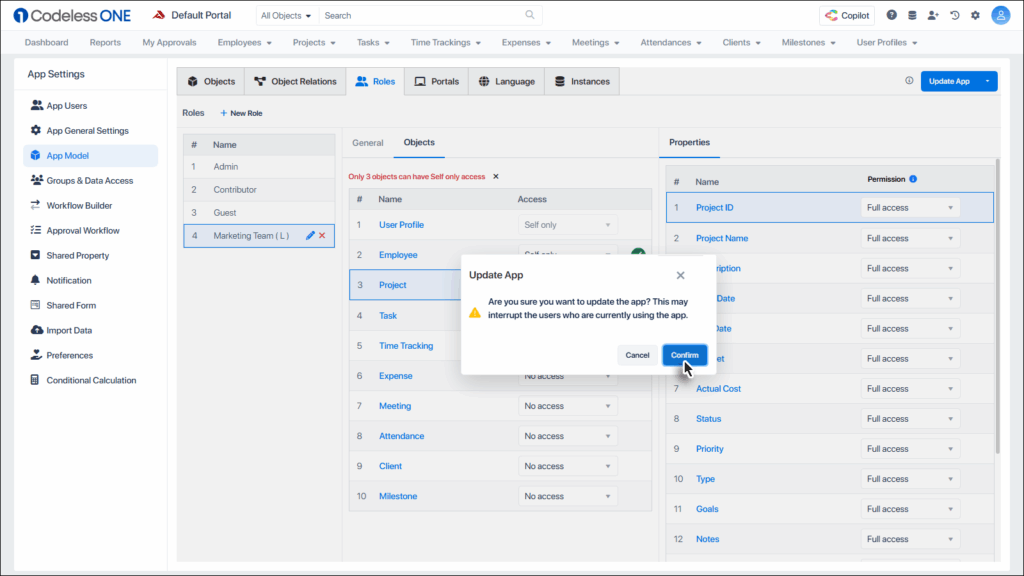Open the user avatar menu
This screenshot has width=1024, height=576.
(1000, 15)
